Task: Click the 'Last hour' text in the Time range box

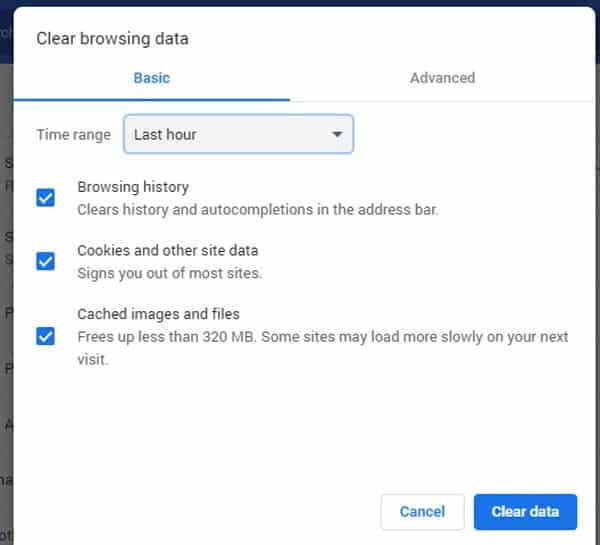Action: [x=165, y=135]
